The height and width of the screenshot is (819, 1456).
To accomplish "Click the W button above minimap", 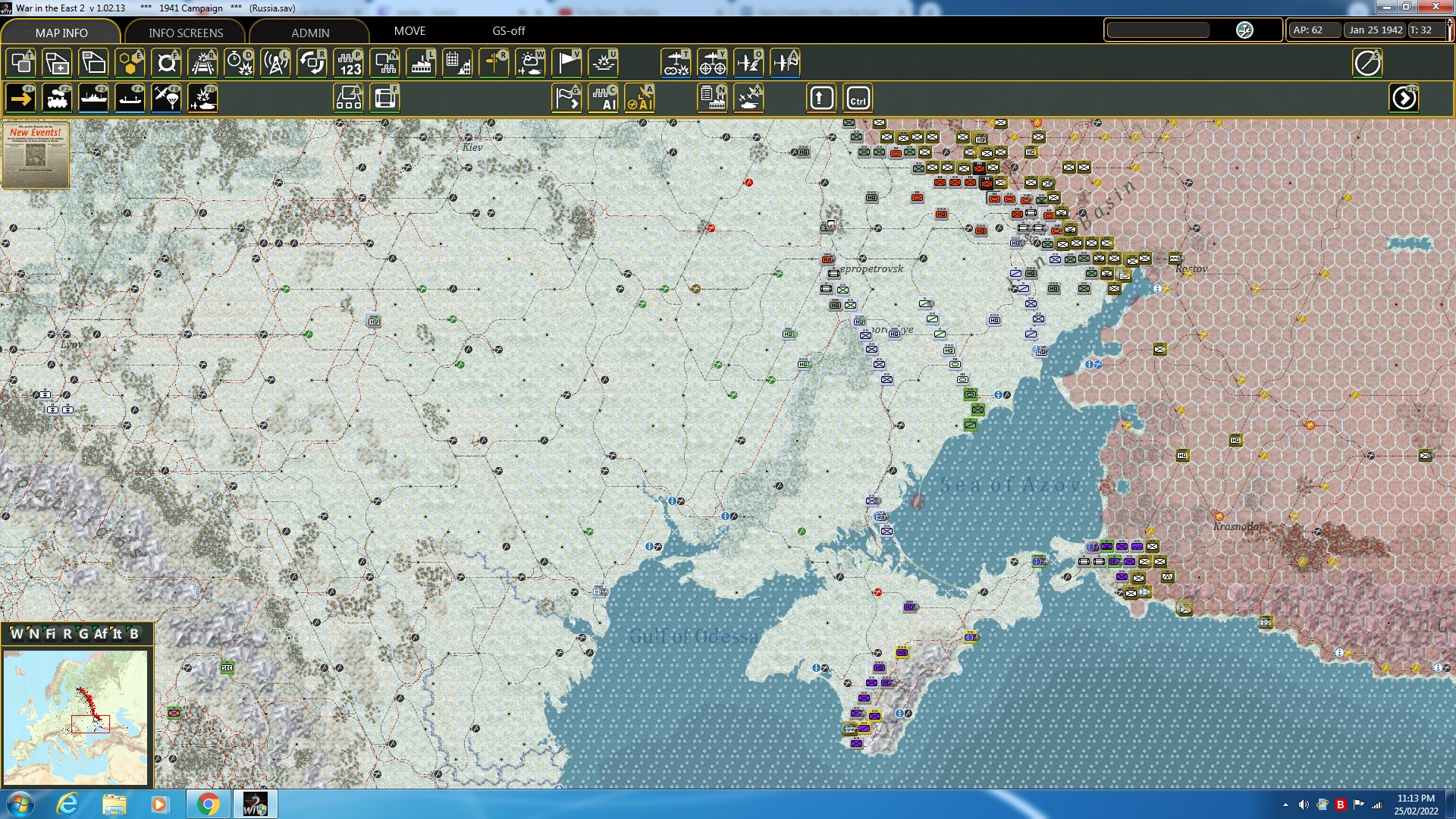I will (x=17, y=633).
